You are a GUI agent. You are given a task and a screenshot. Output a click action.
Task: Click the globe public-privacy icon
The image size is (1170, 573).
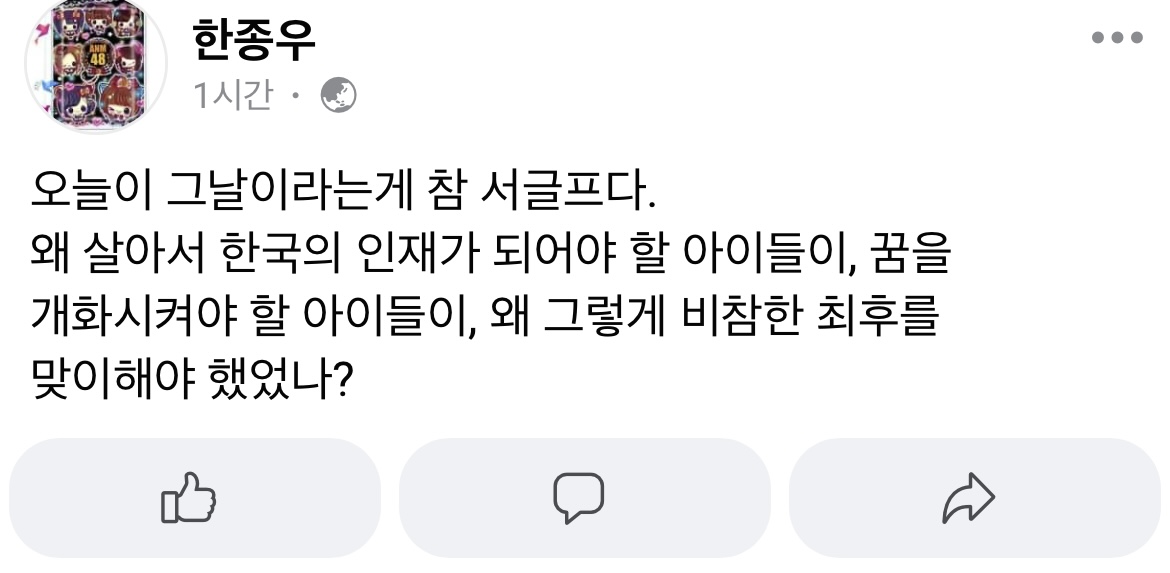tap(338, 96)
